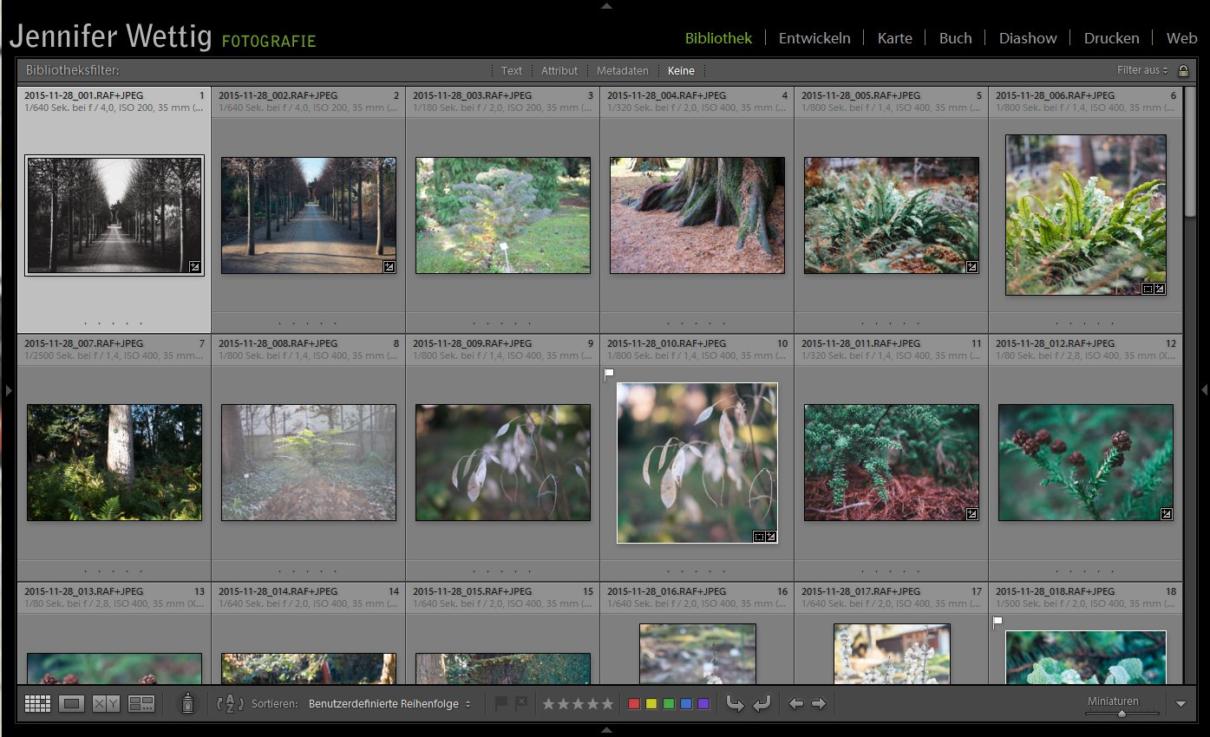Collapse the top module picker panel
Image resolution: width=1210 pixels, height=737 pixels.
(x=606, y=6)
